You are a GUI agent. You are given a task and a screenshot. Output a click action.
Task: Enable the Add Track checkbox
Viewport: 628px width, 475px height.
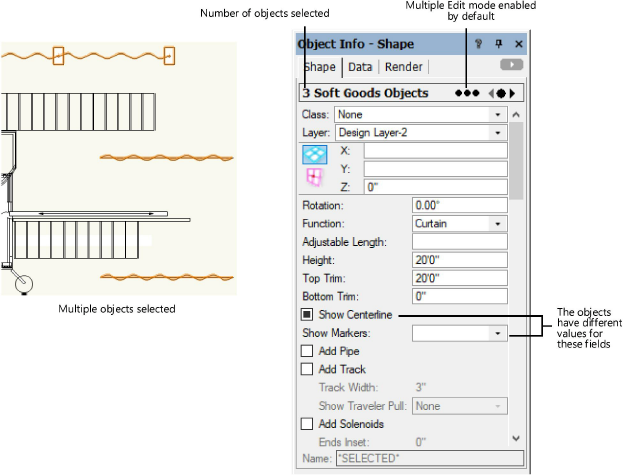point(308,370)
